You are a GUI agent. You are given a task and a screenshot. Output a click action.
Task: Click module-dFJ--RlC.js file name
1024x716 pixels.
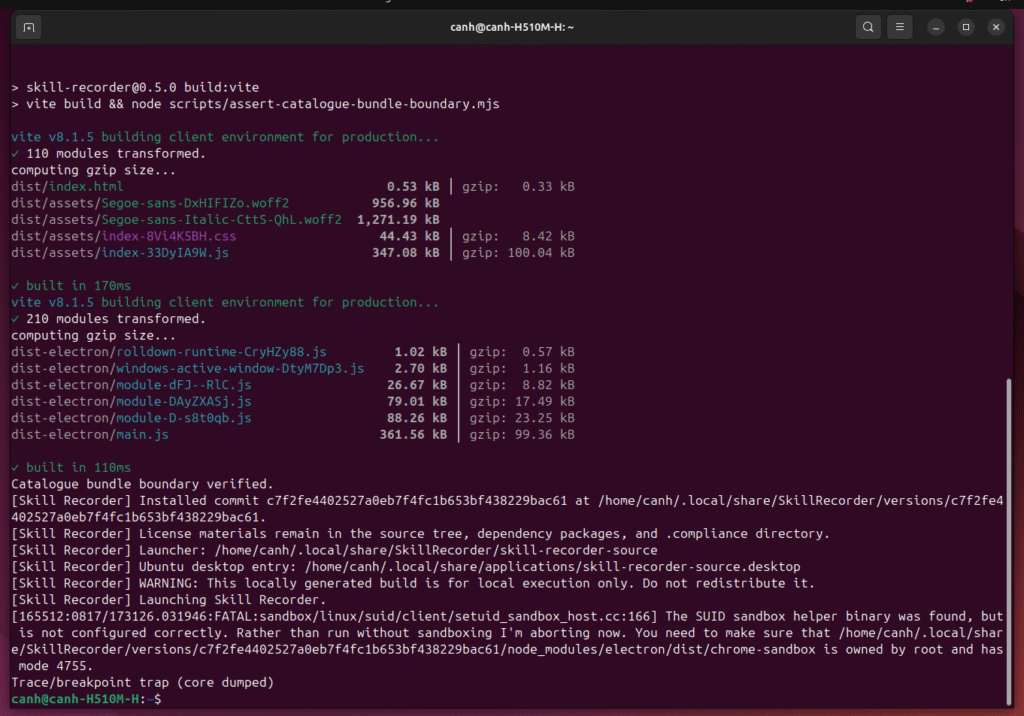184,385
